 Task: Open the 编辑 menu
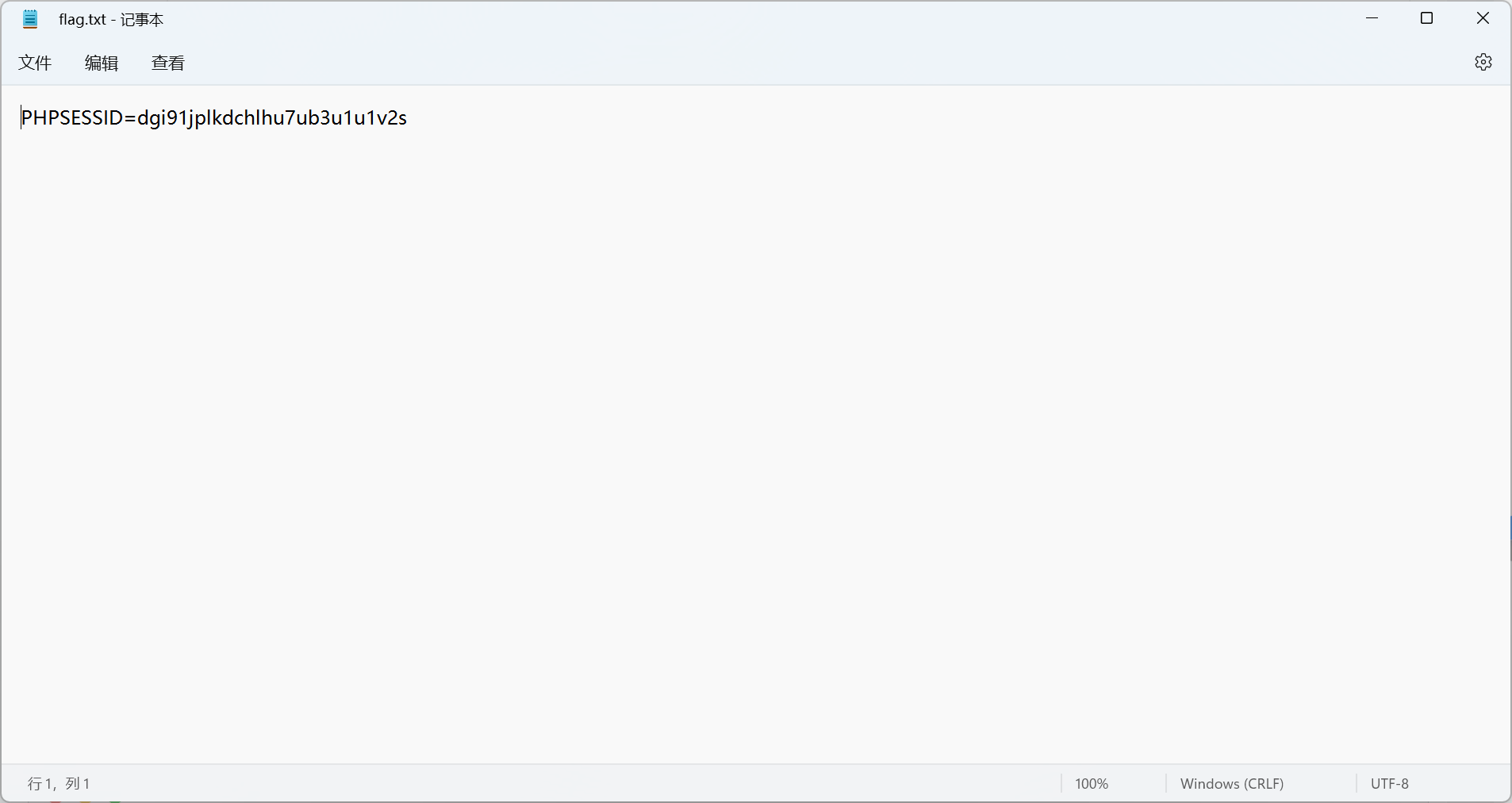point(102,63)
